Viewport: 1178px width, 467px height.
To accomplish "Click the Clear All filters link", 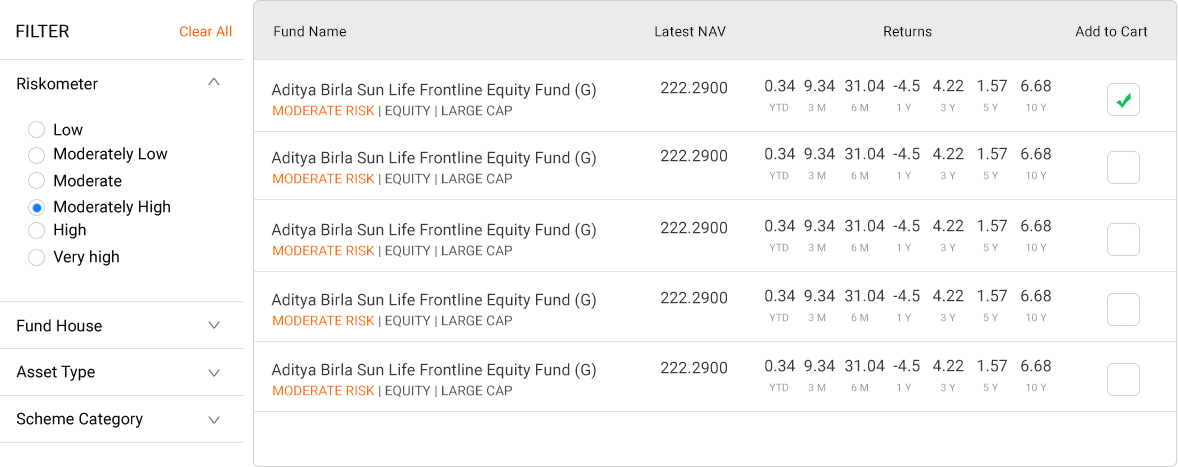I will (206, 32).
